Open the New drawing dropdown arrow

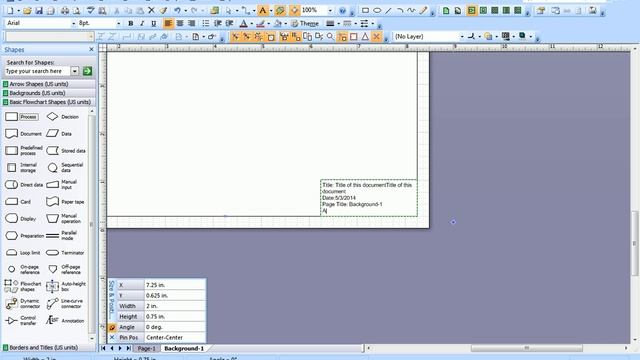18,11
